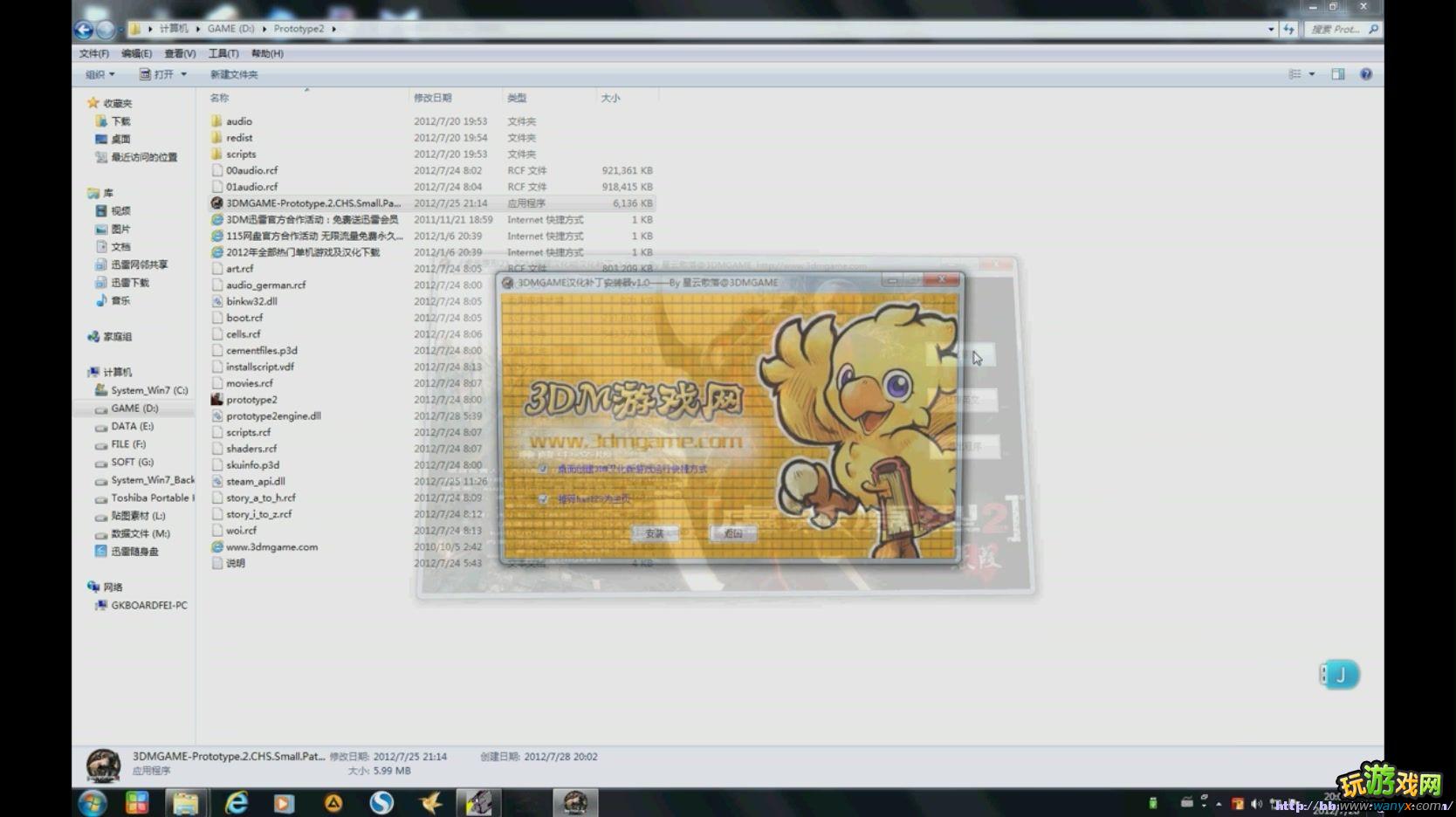Go back using the Explorer back arrow

point(84,30)
